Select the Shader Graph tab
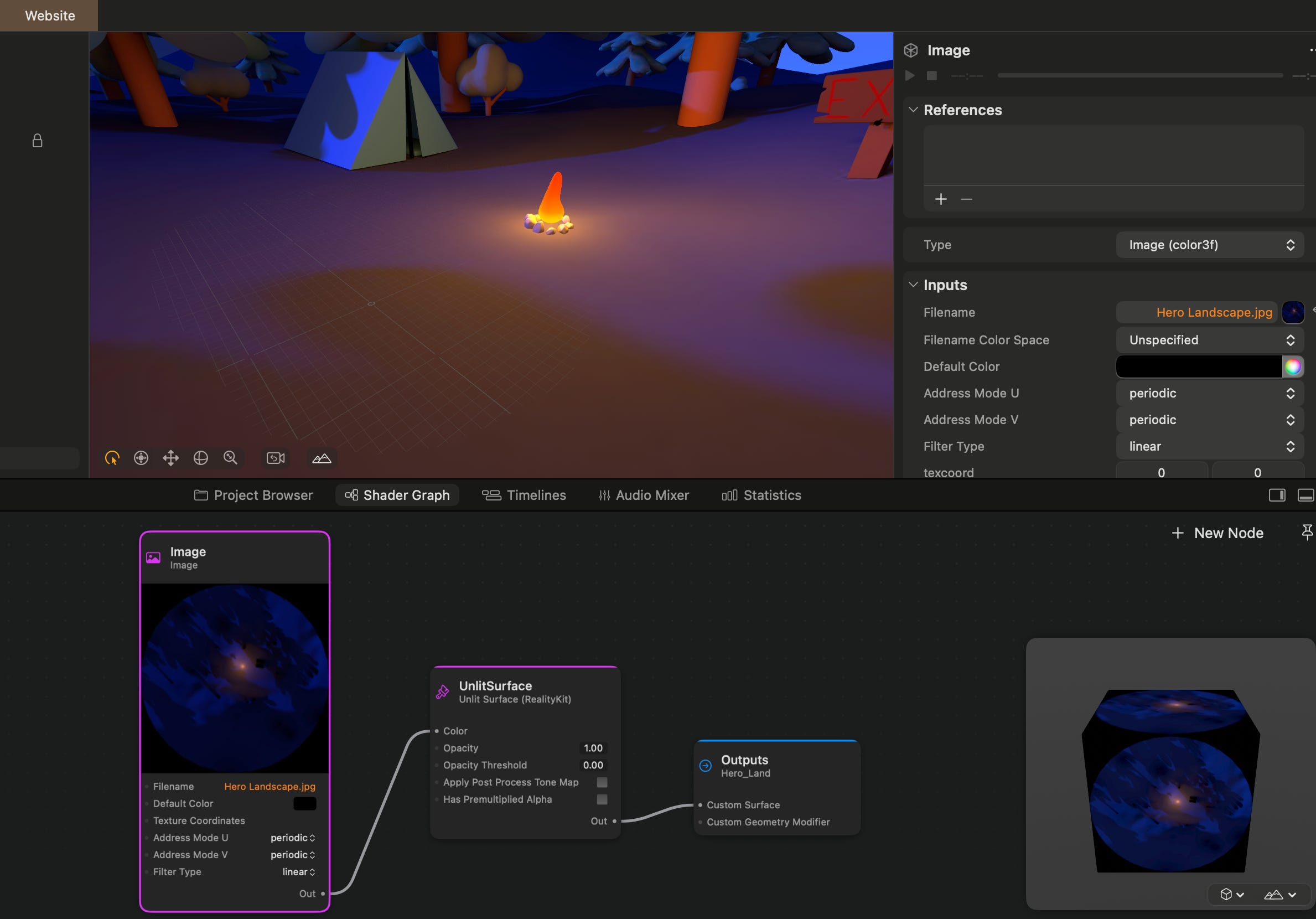 coord(397,495)
